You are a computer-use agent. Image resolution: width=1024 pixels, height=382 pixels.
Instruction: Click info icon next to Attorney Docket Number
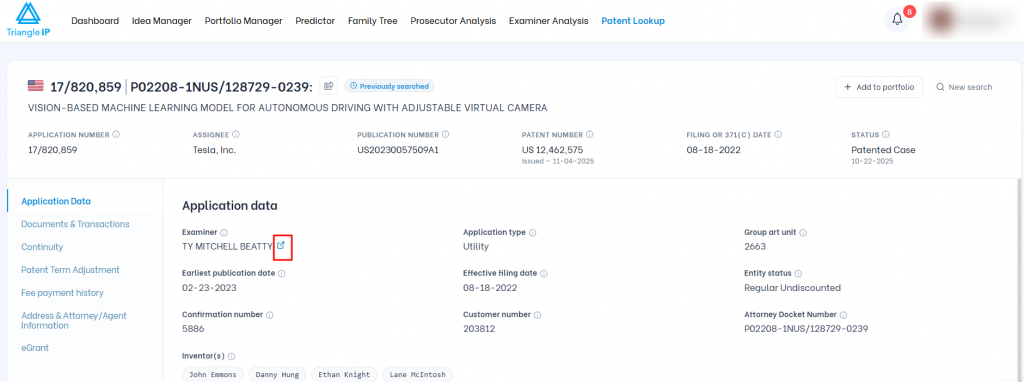pyautogui.click(x=844, y=315)
